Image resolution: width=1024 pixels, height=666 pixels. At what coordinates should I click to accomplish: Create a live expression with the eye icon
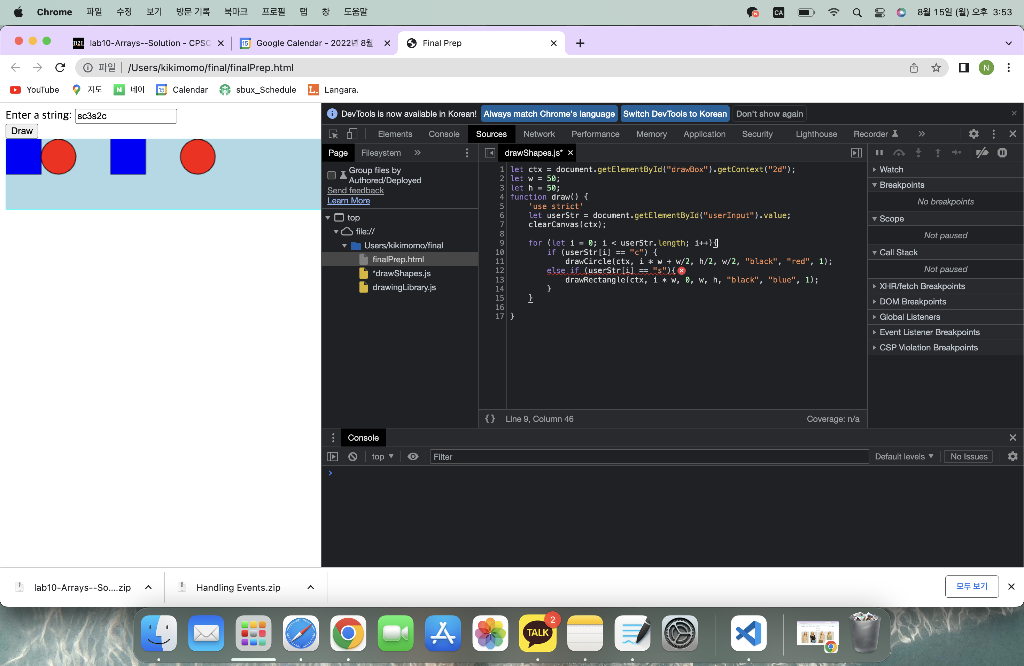click(413, 457)
